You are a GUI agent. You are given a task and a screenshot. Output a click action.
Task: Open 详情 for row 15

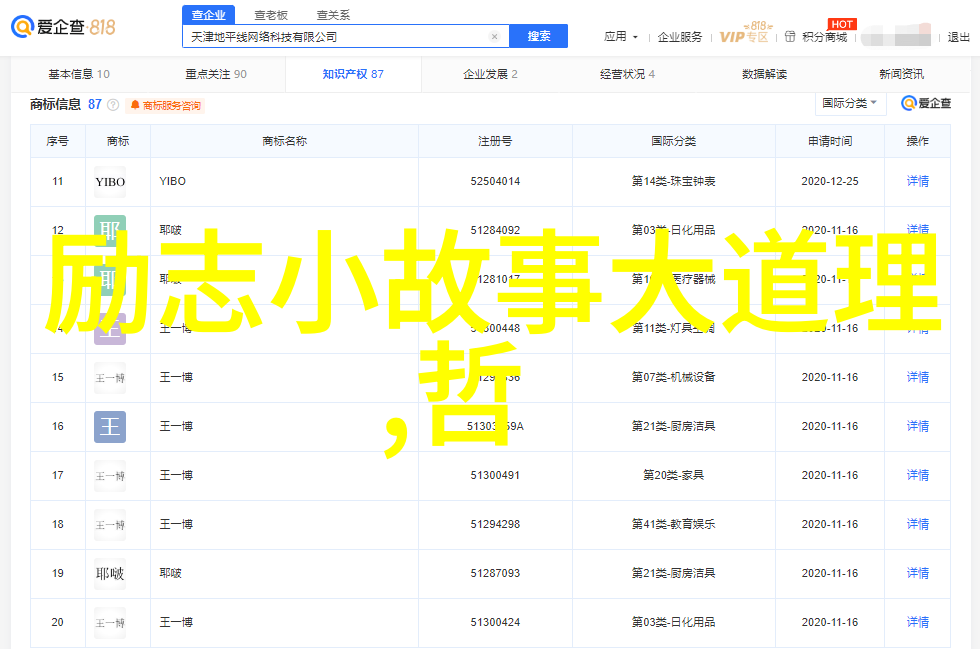point(918,378)
